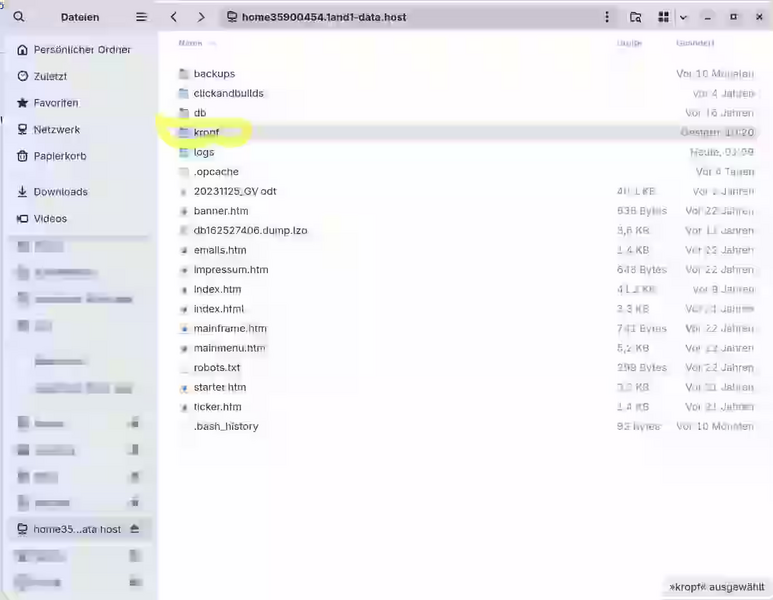Image resolution: width=773 pixels, height=600 pixels.
Task: Open Favoriten in sidebar
Action: click(79, 103)
